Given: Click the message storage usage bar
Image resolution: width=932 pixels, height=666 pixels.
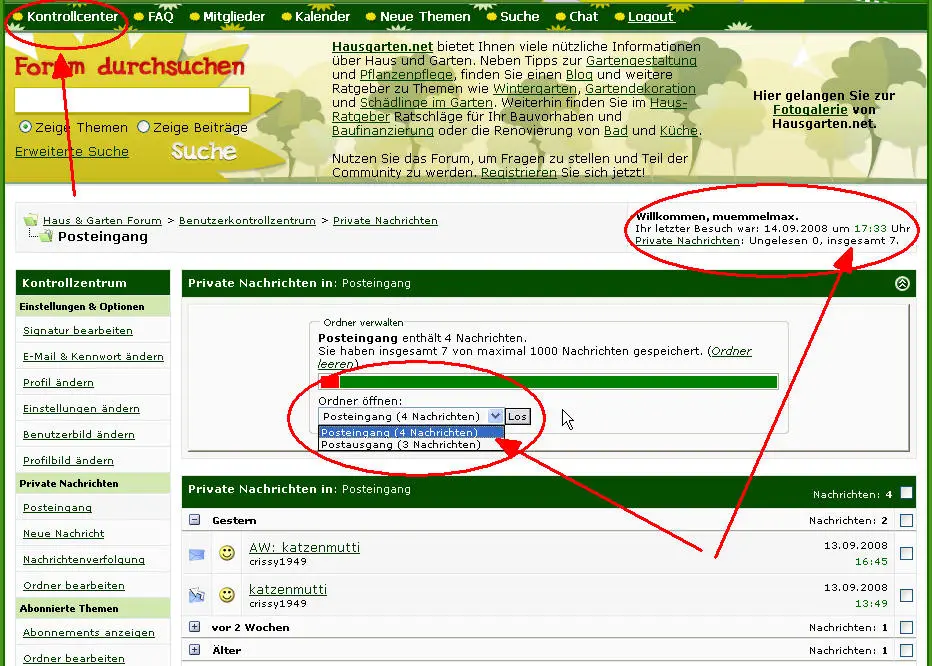Looking at the screenshot, I should coord(548,382).
